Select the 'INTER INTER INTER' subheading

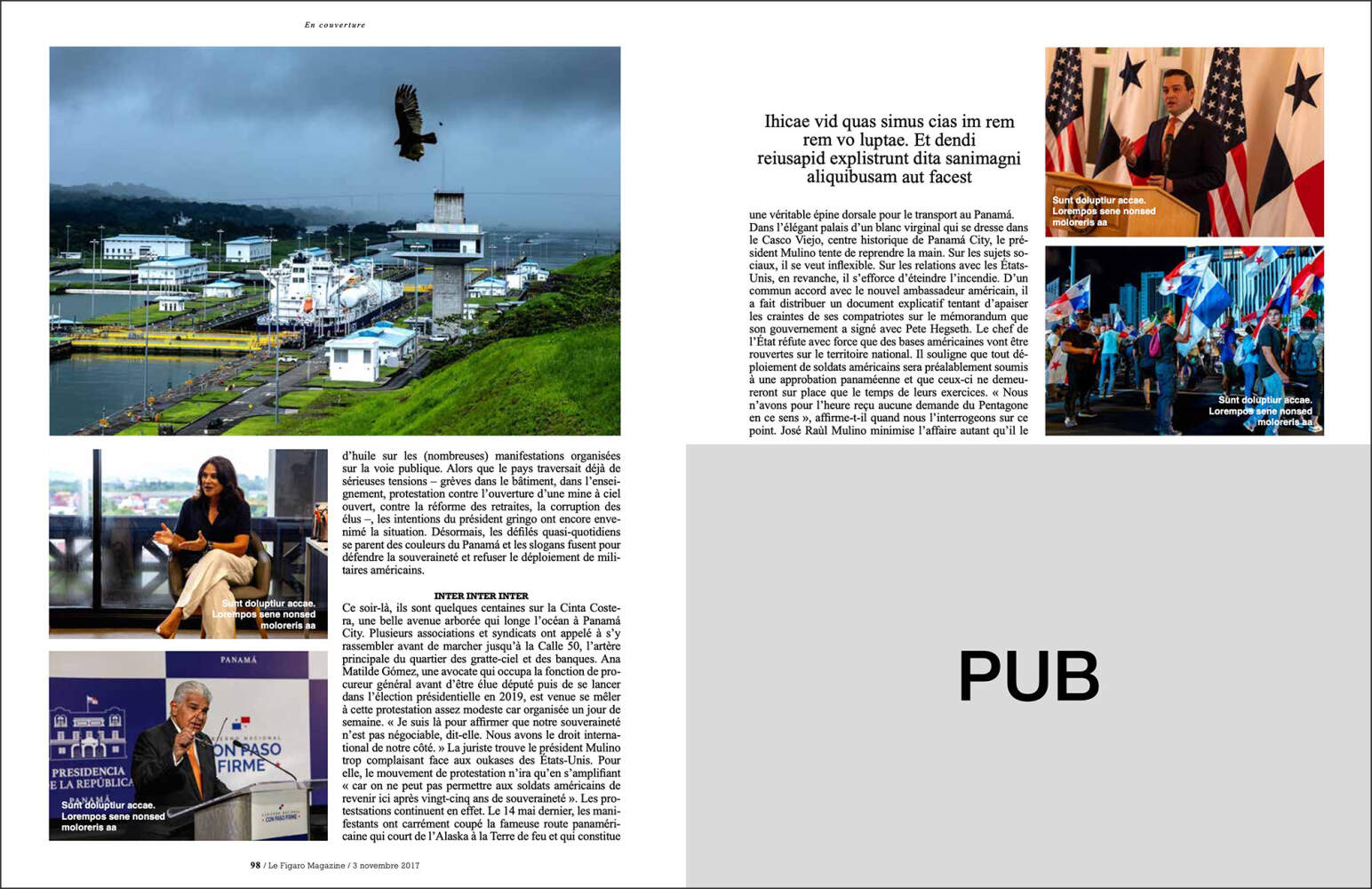(x=481, y=596)
